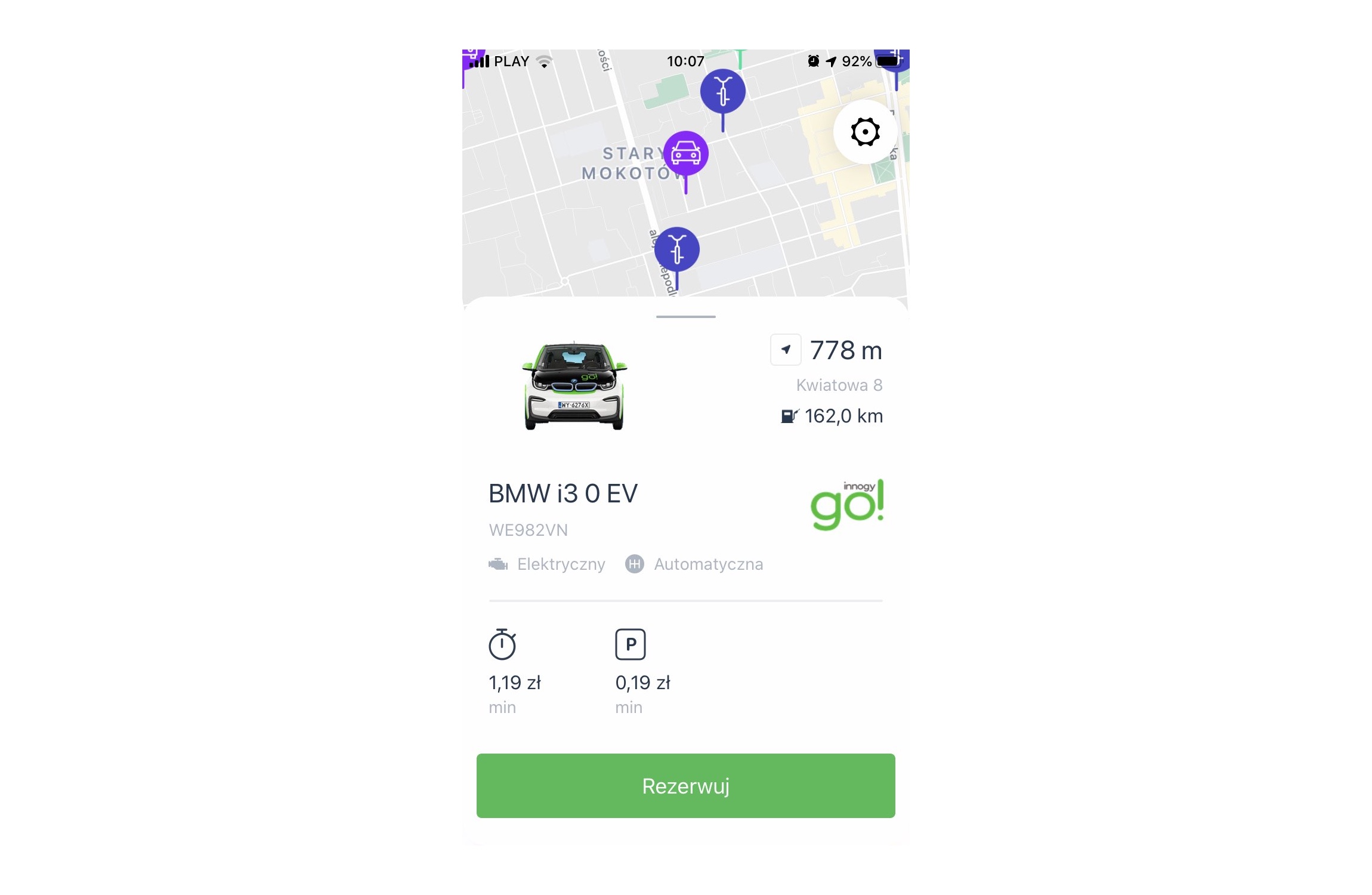Screen dimensions: 1372x895
Task: Tap the BMW i3 0 EV title
Action: (x=563, y=494)
